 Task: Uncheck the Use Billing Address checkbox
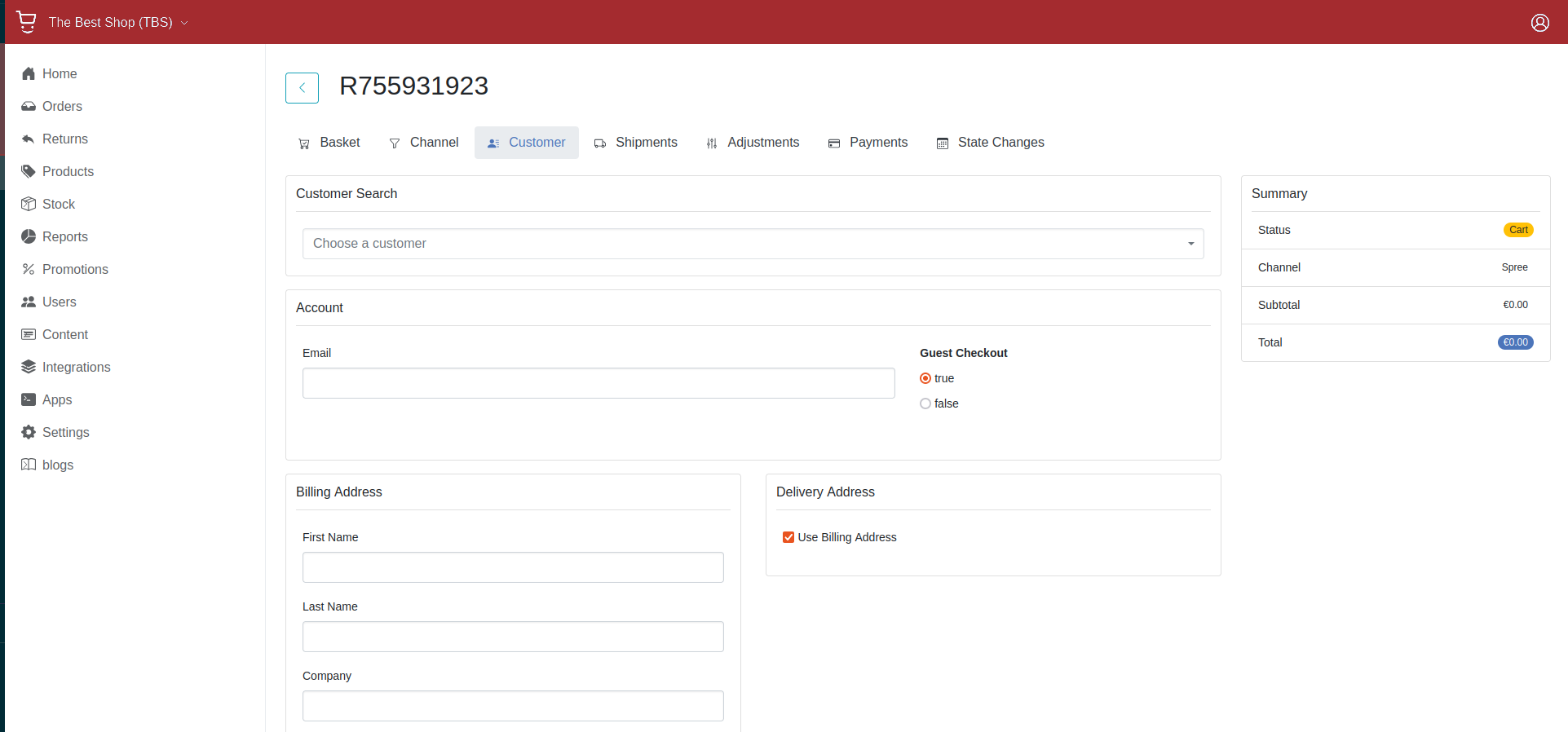coord(788,537)
